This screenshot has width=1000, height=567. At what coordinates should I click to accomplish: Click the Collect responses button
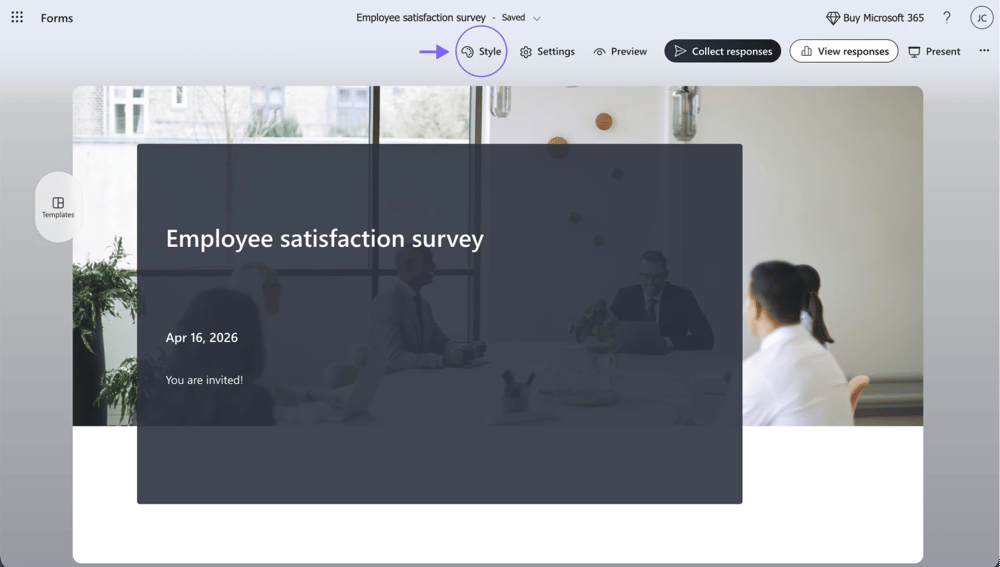point(722,52)
